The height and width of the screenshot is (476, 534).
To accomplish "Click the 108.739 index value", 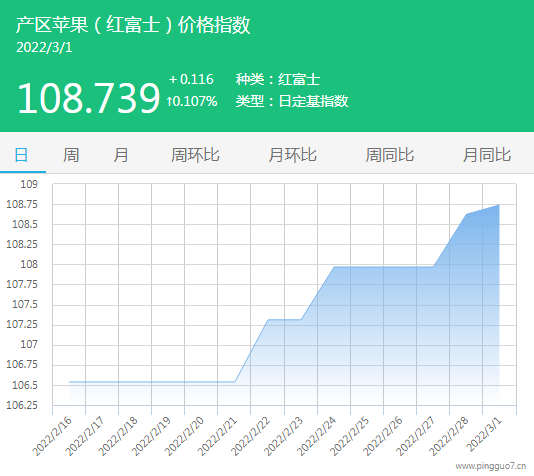I will [x=89, y=98].
